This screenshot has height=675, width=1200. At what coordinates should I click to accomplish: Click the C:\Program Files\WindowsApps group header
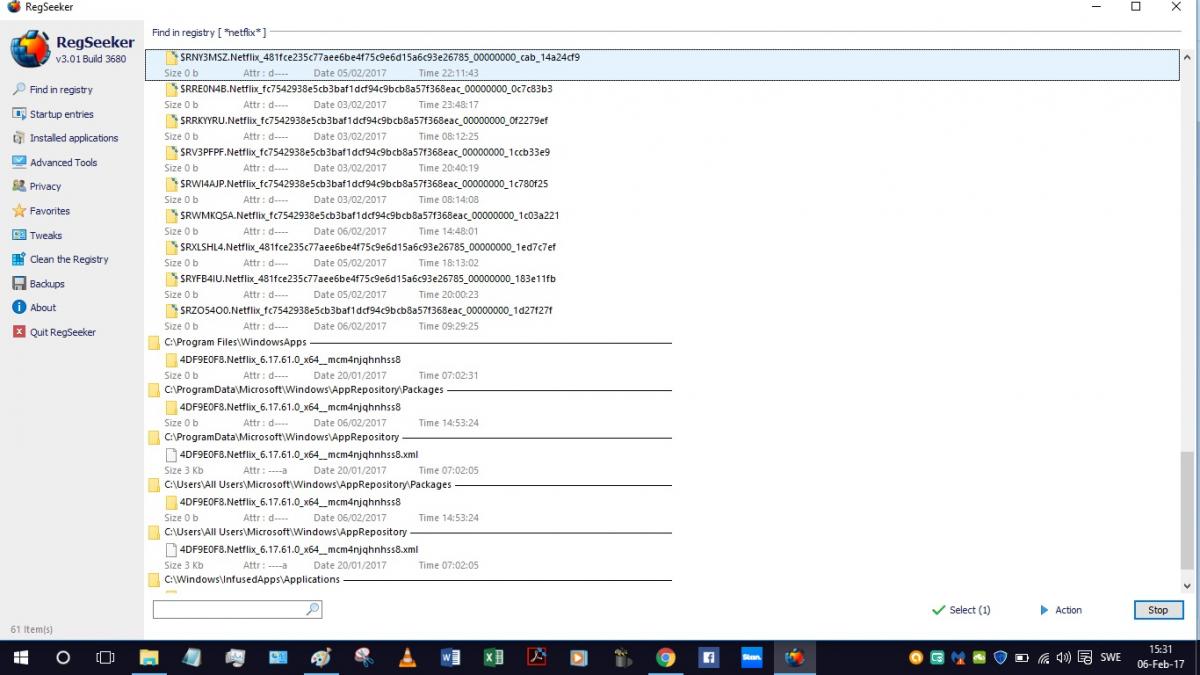click(x=235, y=342)
